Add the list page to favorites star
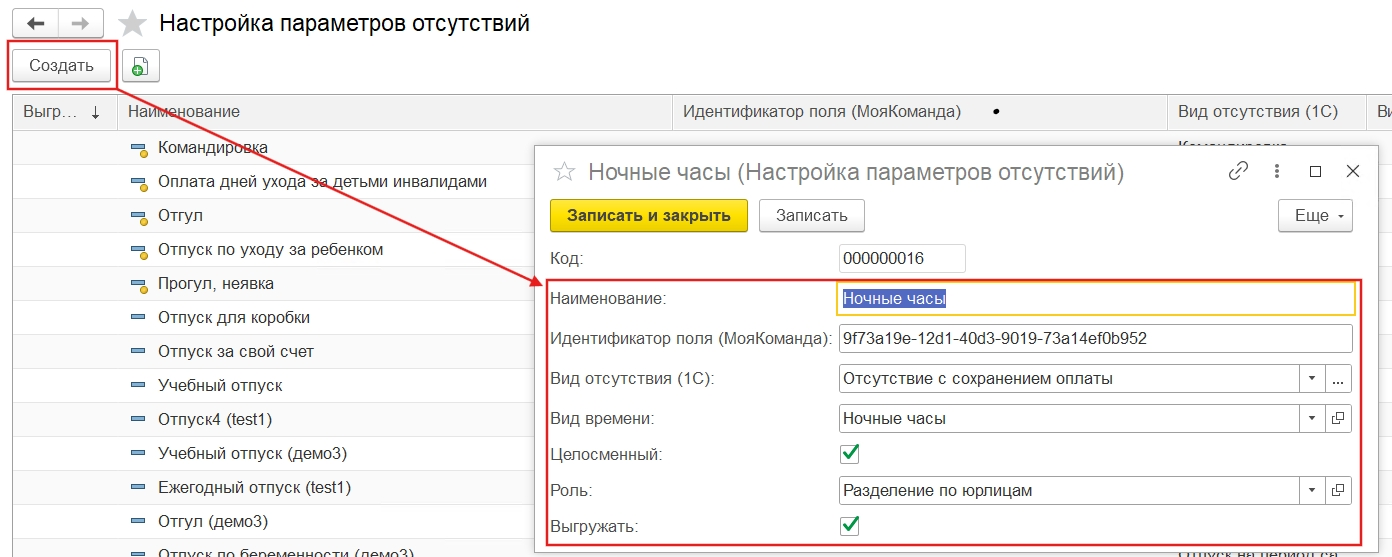 131,23
